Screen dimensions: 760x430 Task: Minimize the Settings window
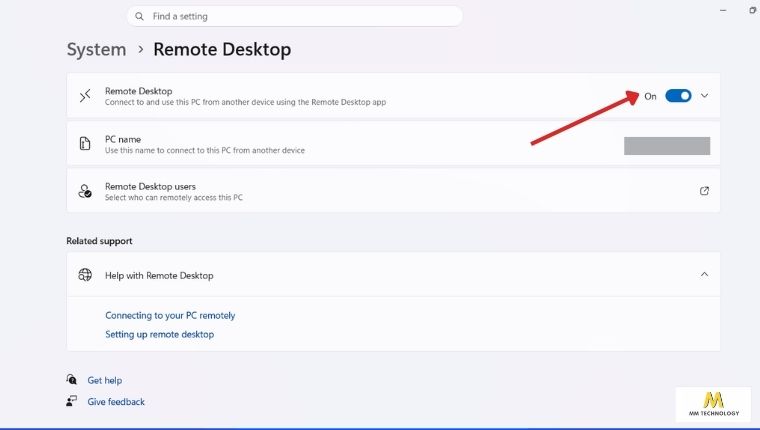pos(723,10)
